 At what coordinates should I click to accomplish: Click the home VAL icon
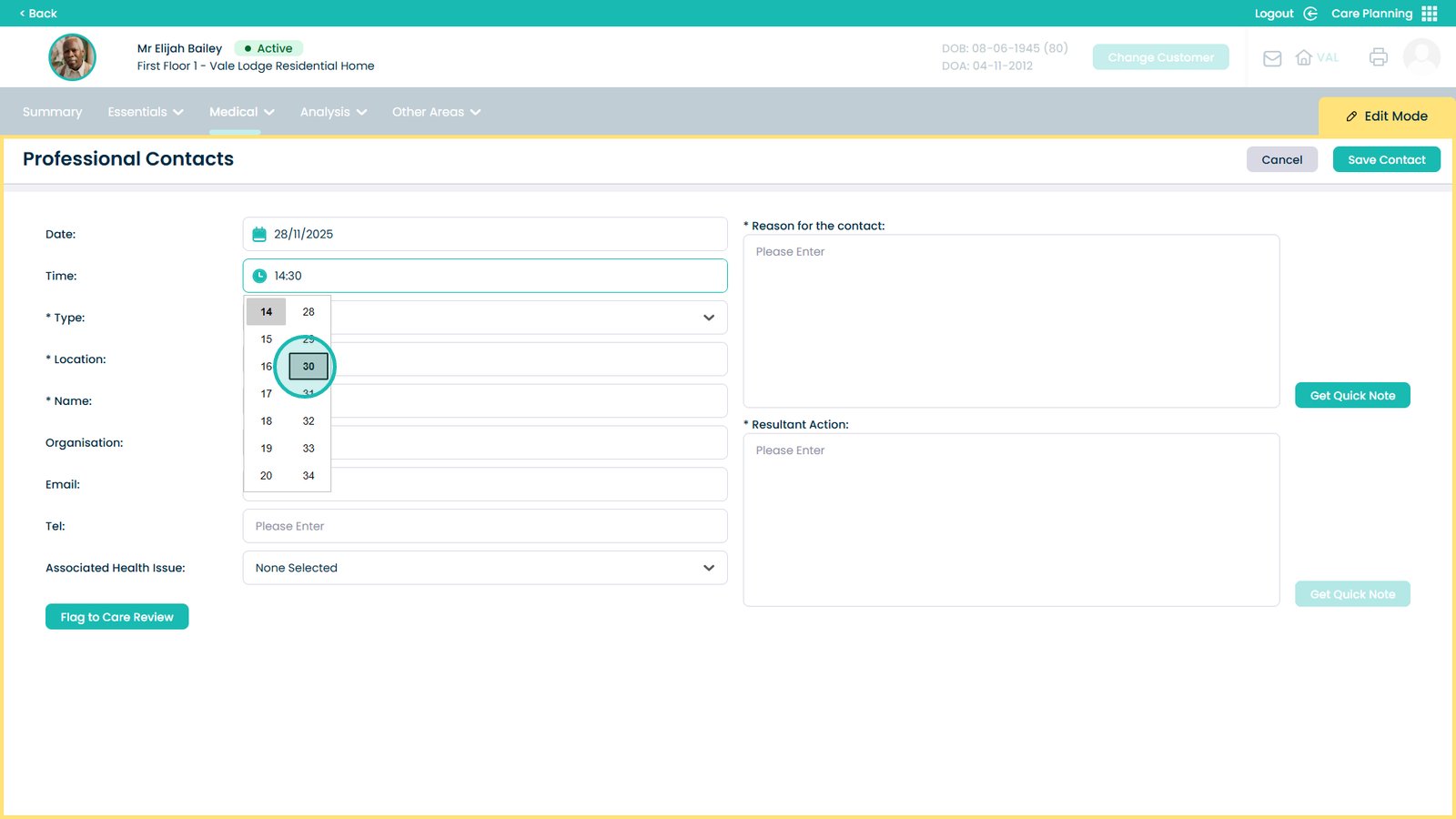(1304, 57)
